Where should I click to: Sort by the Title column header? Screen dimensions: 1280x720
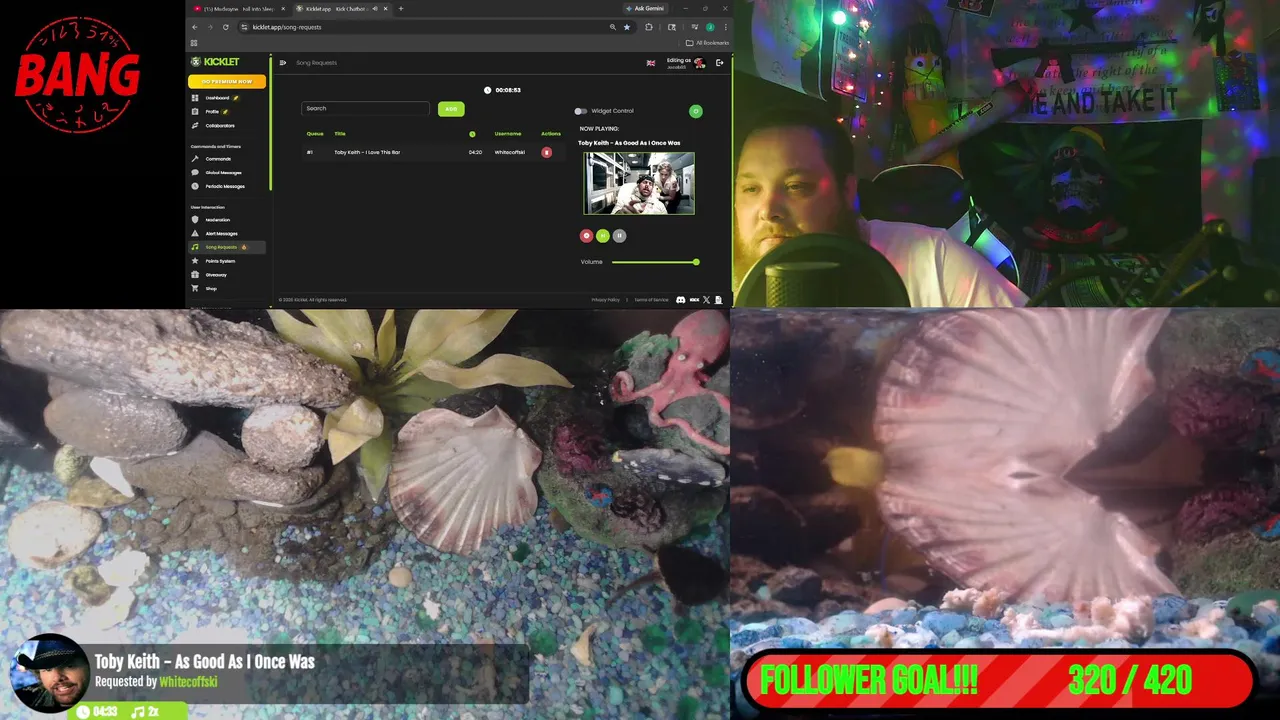click(x=340, y=134)
